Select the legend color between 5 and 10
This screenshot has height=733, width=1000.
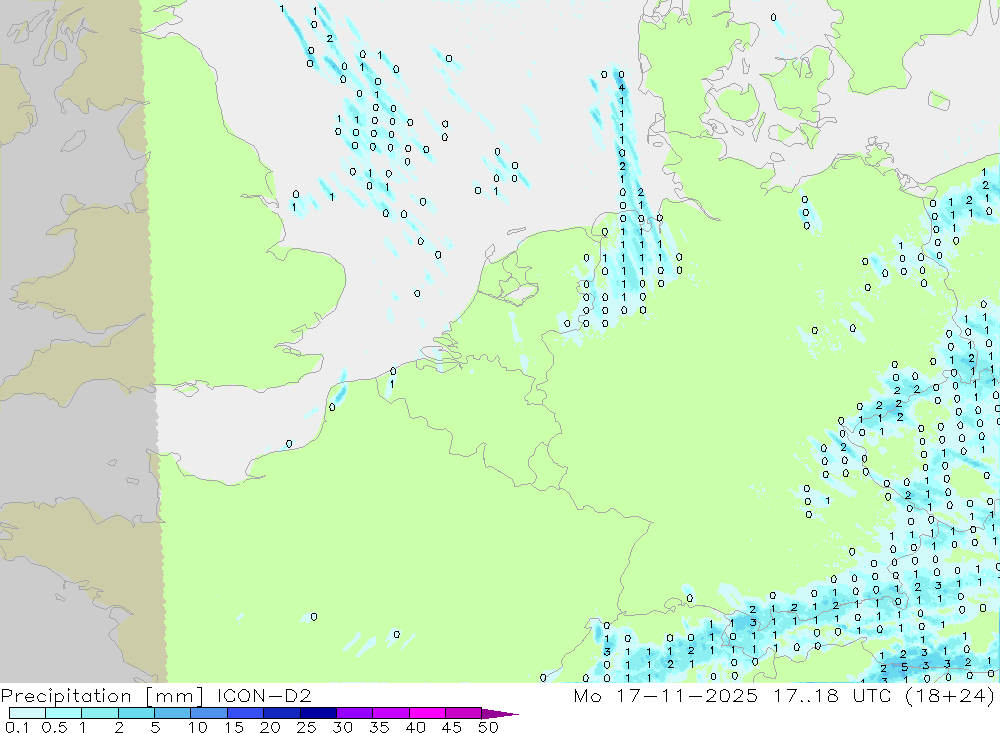(173, 713)
